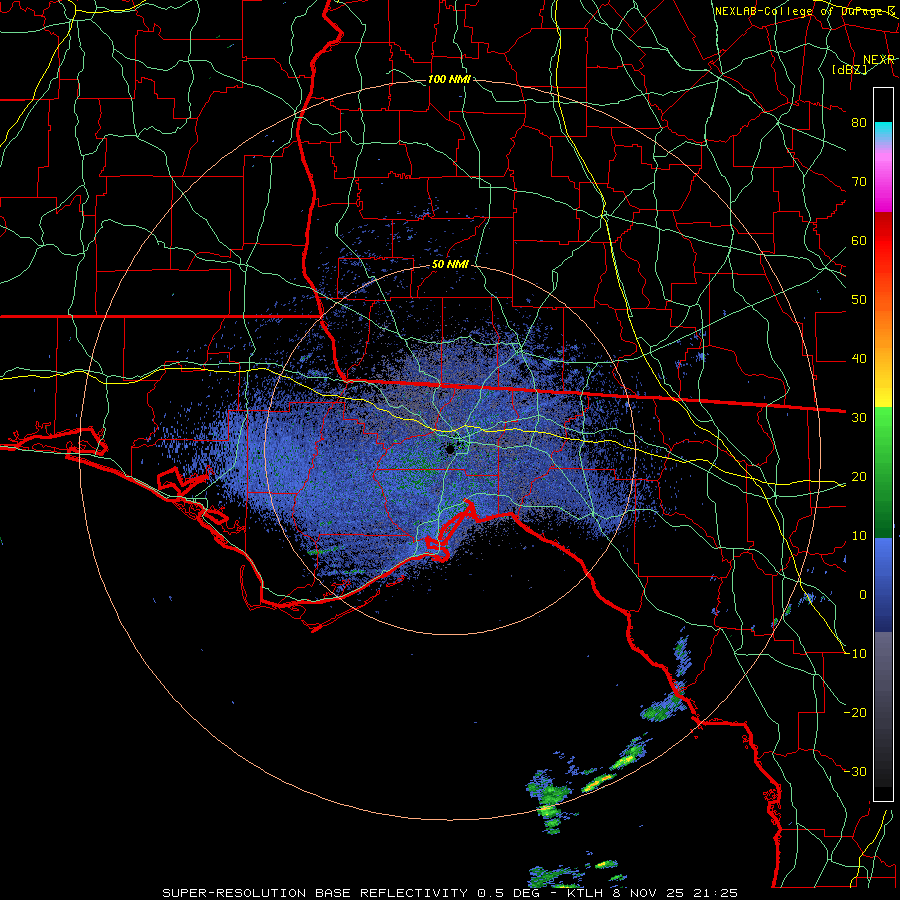Click the KTLH 8 NOV 25 21:25 timestamp
Screen dimensions: 900x900
(x=653, y=893)
